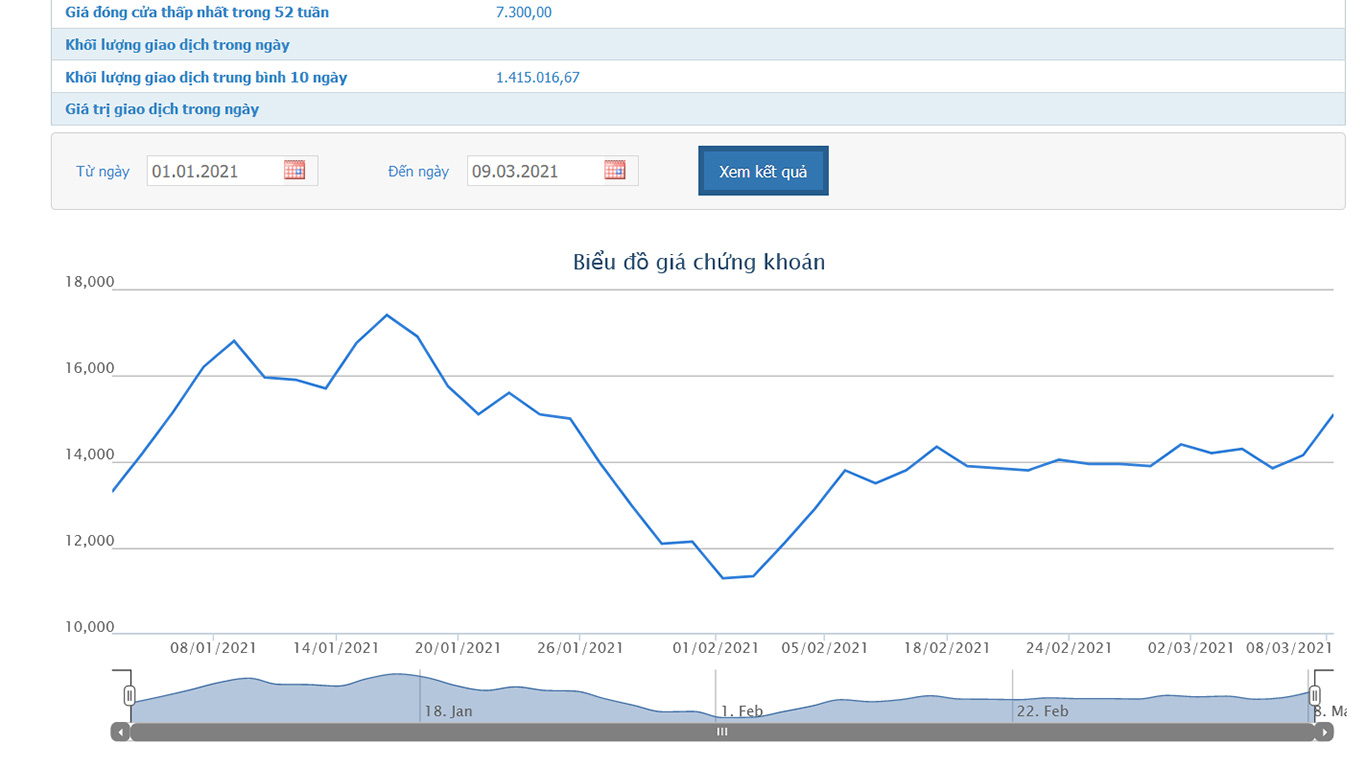Click the 01/02/2021 x-axis date label
Screen dimensions: 1366x767
pyautogui.click(x=715, y=648)
